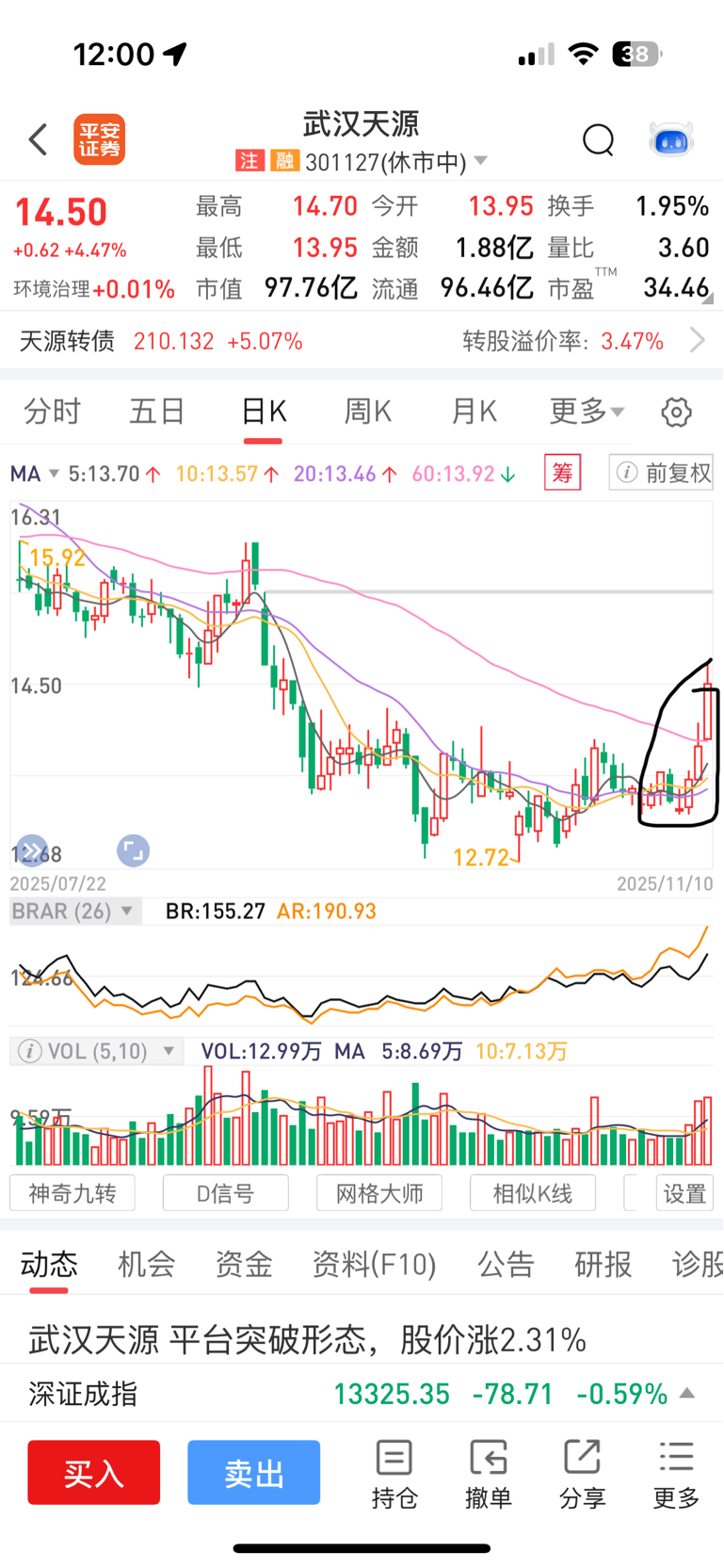The height and width of the screenshot is (1568, 724).
Task: Tap the VOL info icon
Action: point(29,1051)
